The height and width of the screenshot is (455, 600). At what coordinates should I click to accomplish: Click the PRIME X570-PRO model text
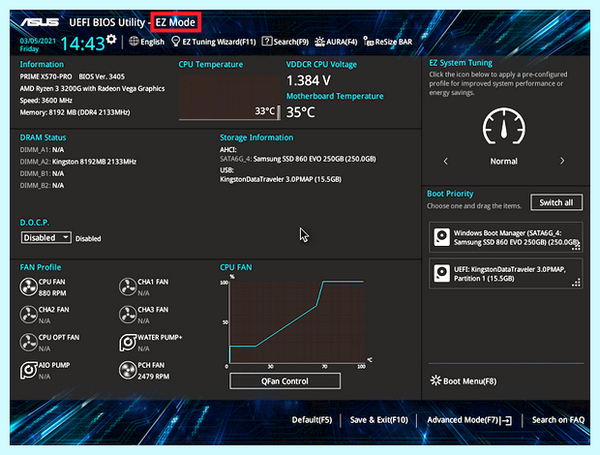click(x=46, y=77)
